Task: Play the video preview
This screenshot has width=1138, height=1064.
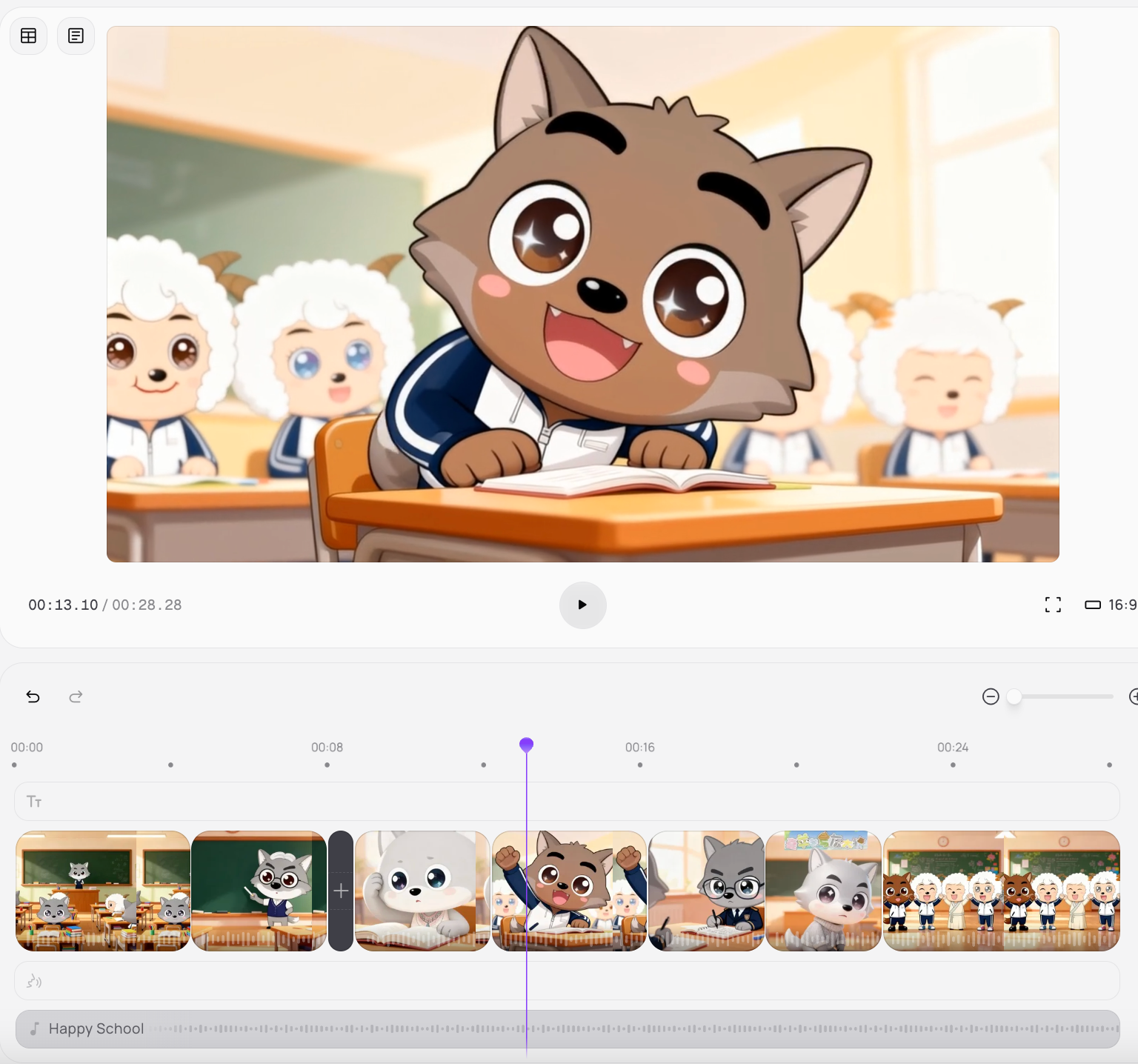Action: (582, 605)
